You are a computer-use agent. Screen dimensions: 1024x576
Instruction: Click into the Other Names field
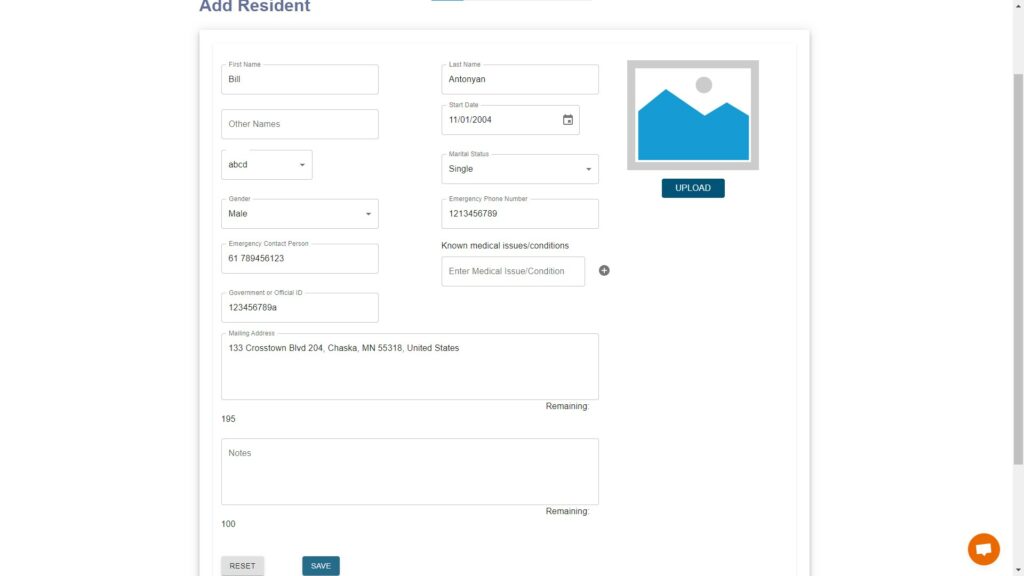click(300, 124)
